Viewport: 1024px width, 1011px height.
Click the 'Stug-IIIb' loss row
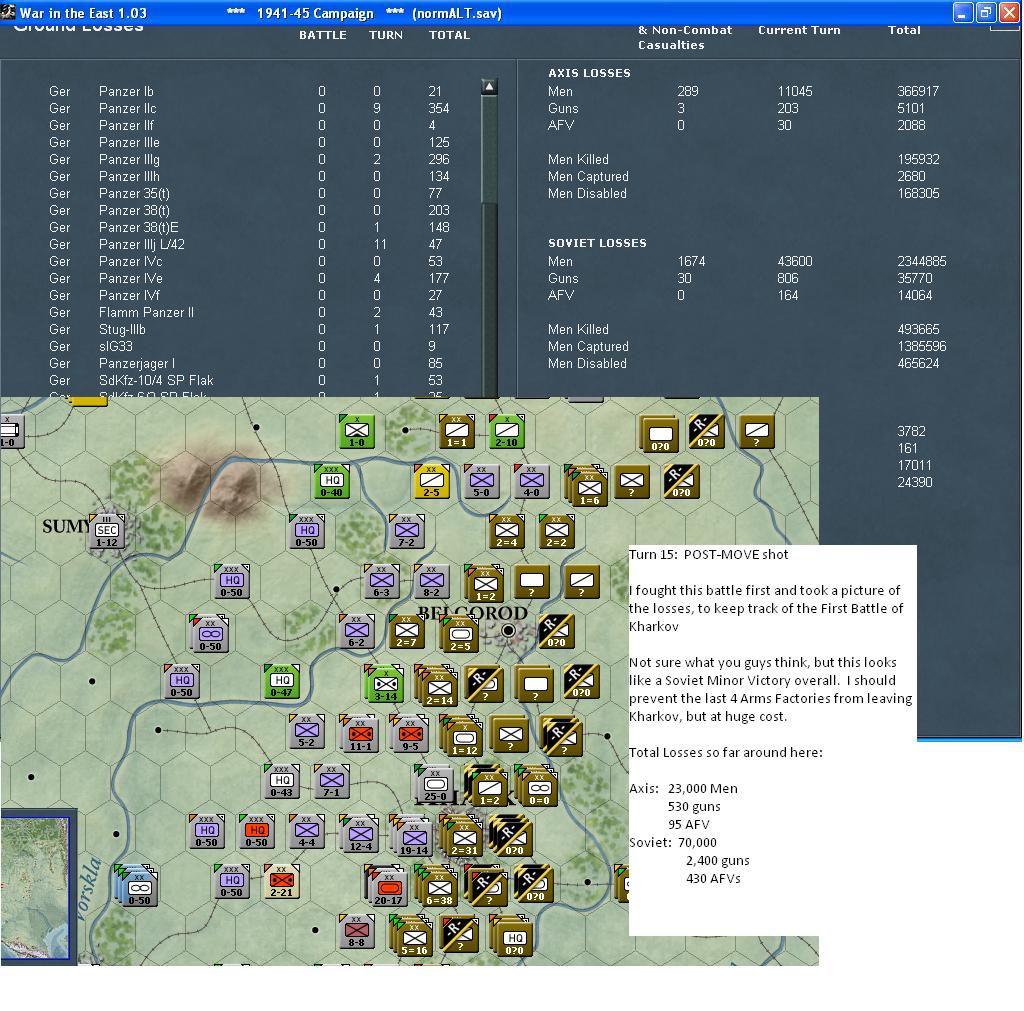point(250,329)
